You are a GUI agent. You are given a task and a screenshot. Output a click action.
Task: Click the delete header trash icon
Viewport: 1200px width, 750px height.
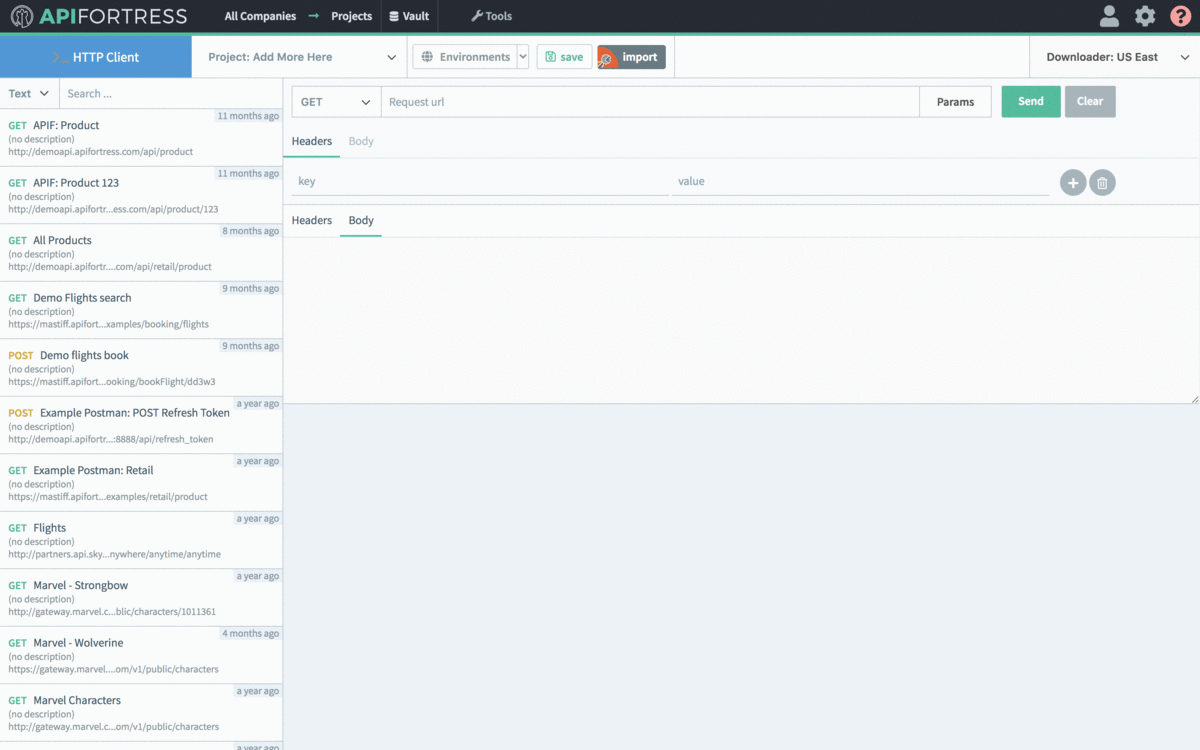pos(1102,182)
